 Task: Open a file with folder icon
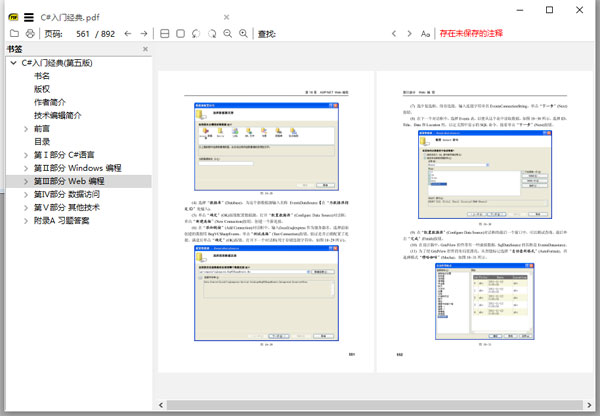pyautogui.click(x=14, y=34)
